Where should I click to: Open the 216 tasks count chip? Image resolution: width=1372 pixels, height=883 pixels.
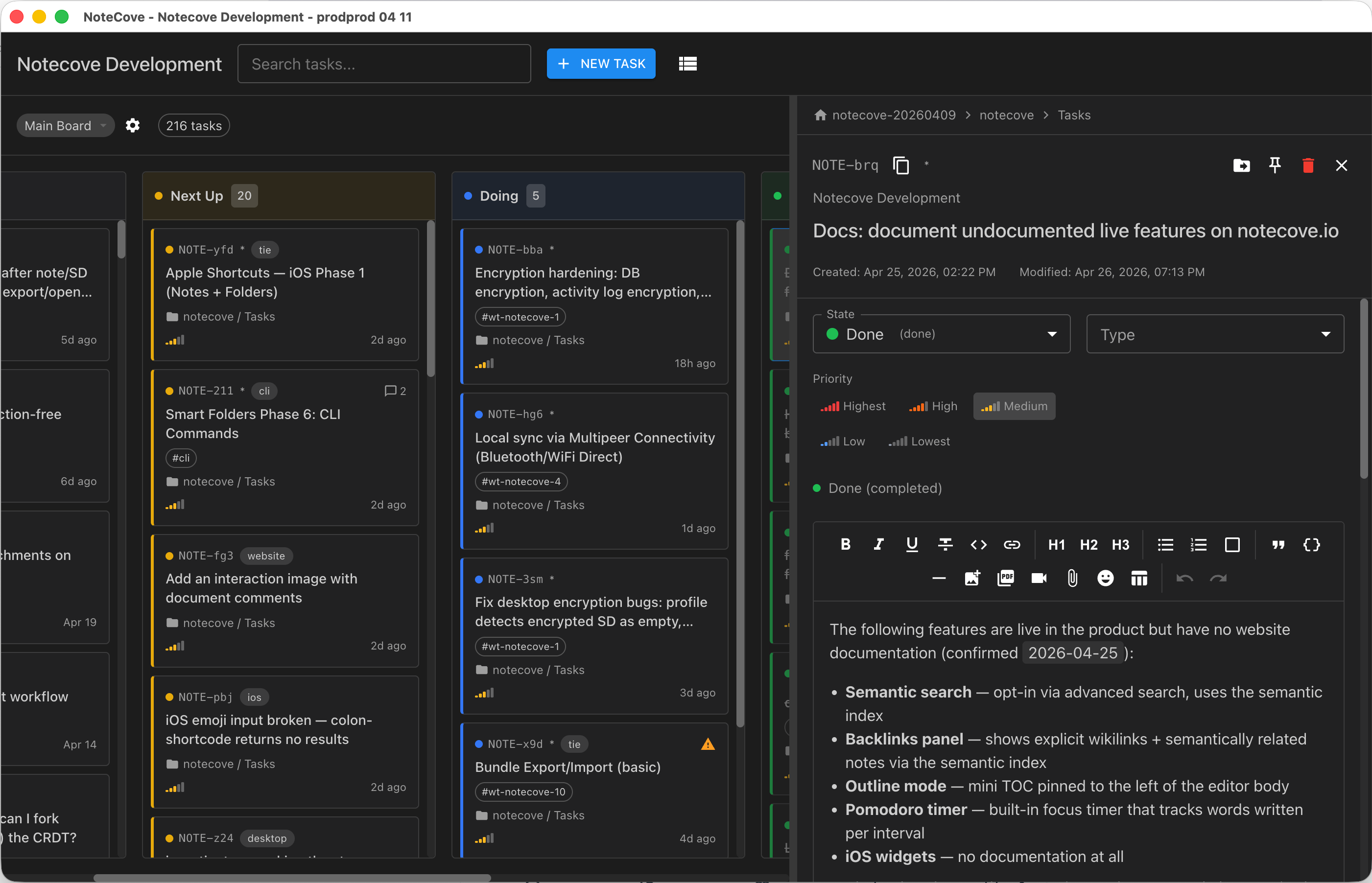pos(193,126)
